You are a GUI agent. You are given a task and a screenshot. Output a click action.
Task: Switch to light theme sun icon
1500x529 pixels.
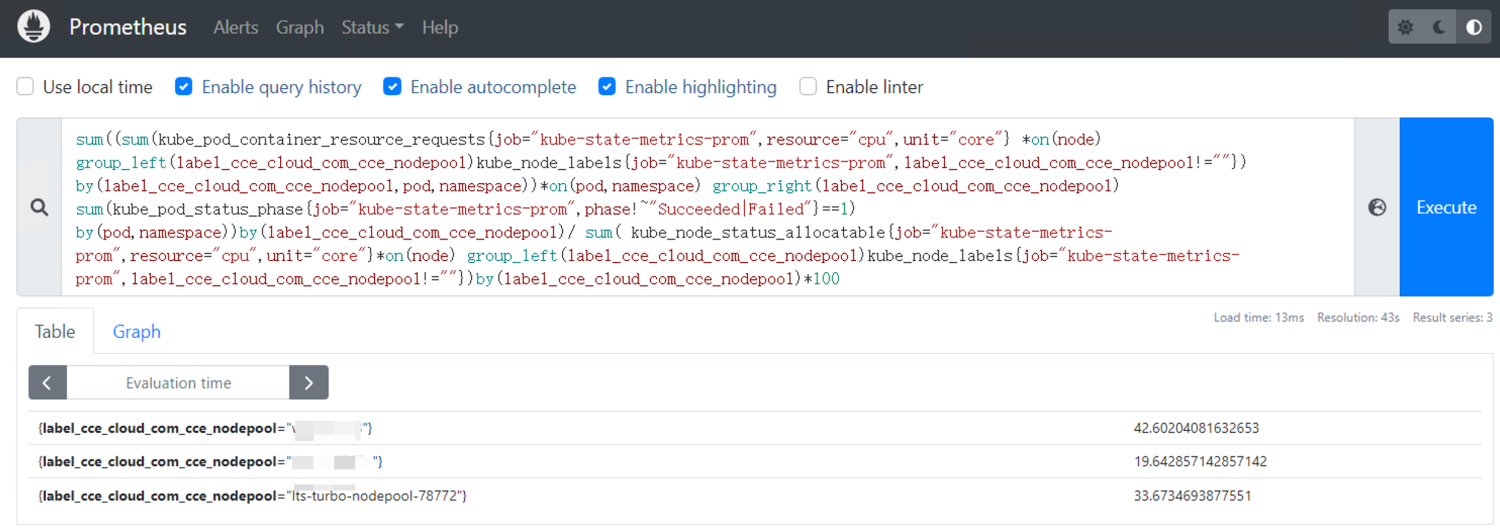(x=1406, y=28)
